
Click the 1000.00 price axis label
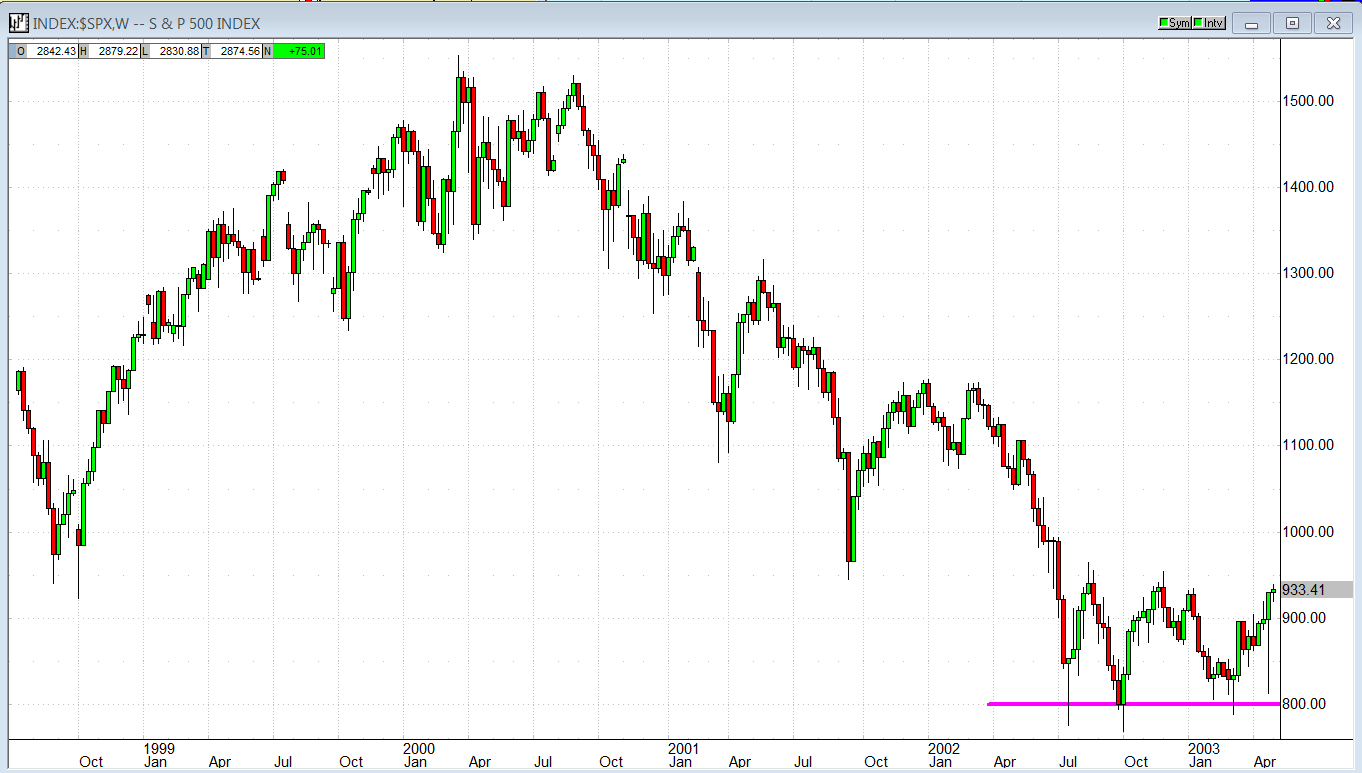point(1309,532)
